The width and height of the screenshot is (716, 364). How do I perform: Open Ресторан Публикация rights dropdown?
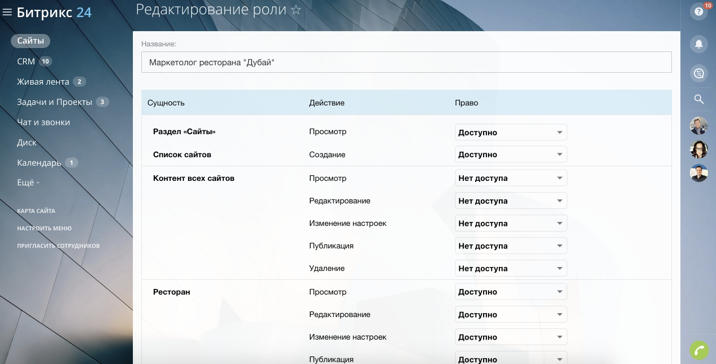tap(511, 358)
